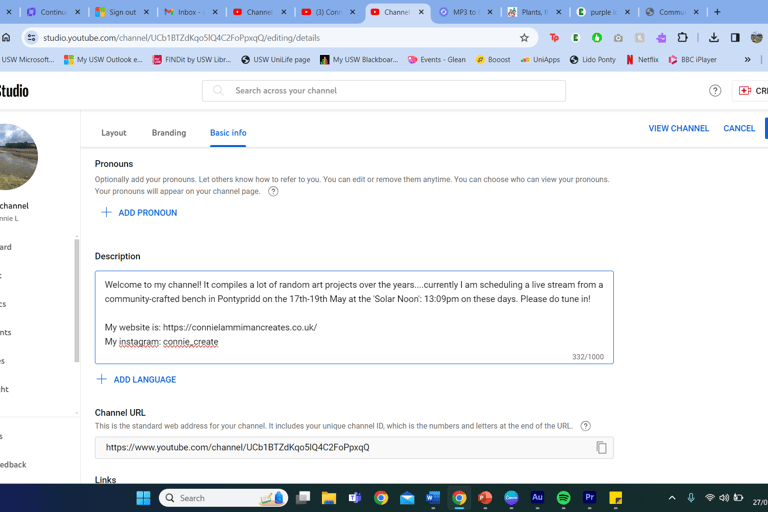Image resolution: width=768 pixels, height=512 pixels.
Task: Click inside the channel Description text box
Action: (354, 317)
